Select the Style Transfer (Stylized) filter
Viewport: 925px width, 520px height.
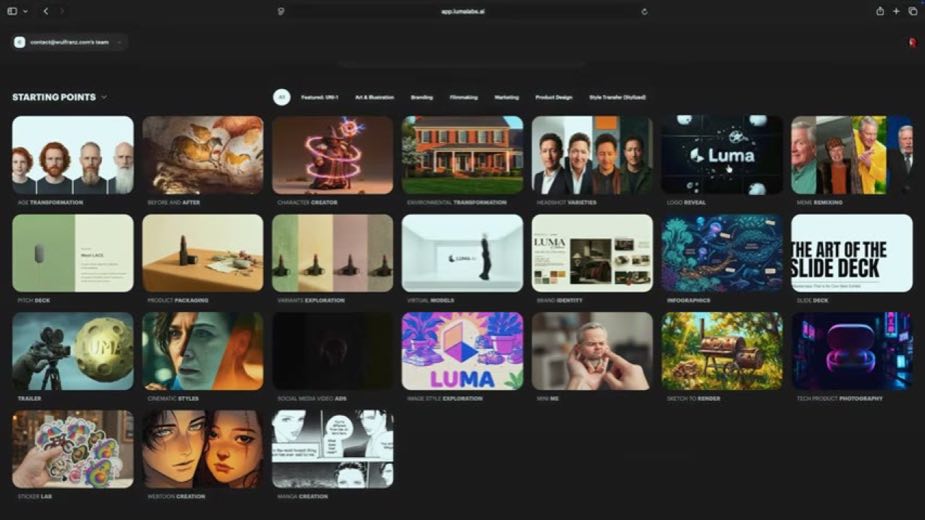(x=618, y=97)
